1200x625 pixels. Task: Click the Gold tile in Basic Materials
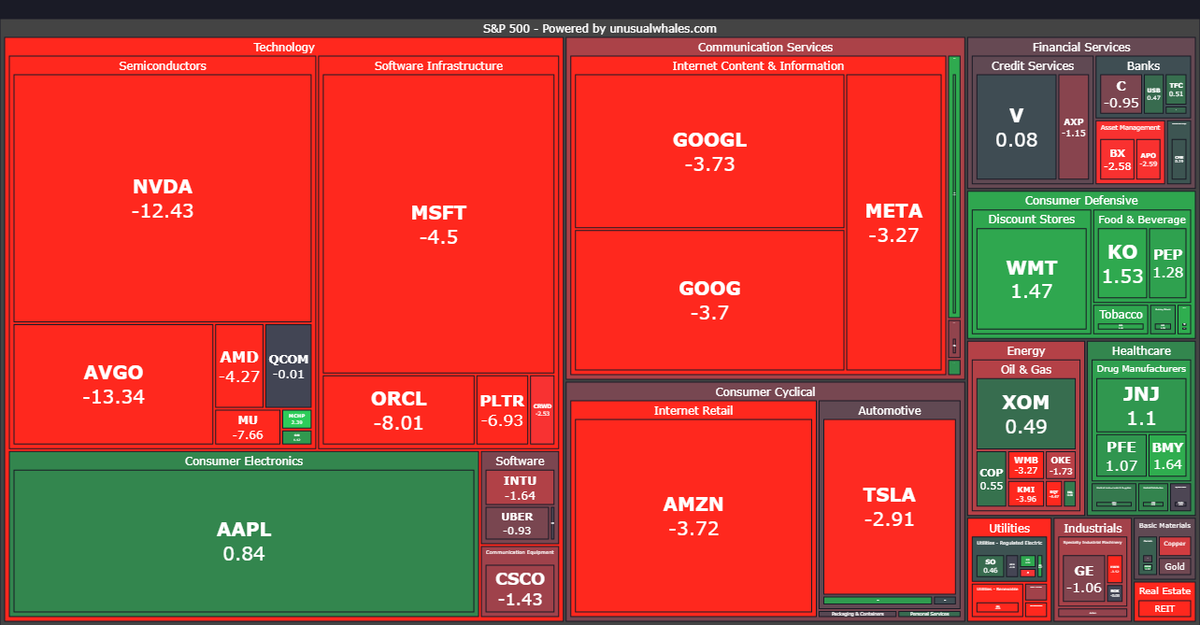(1174, 567)
